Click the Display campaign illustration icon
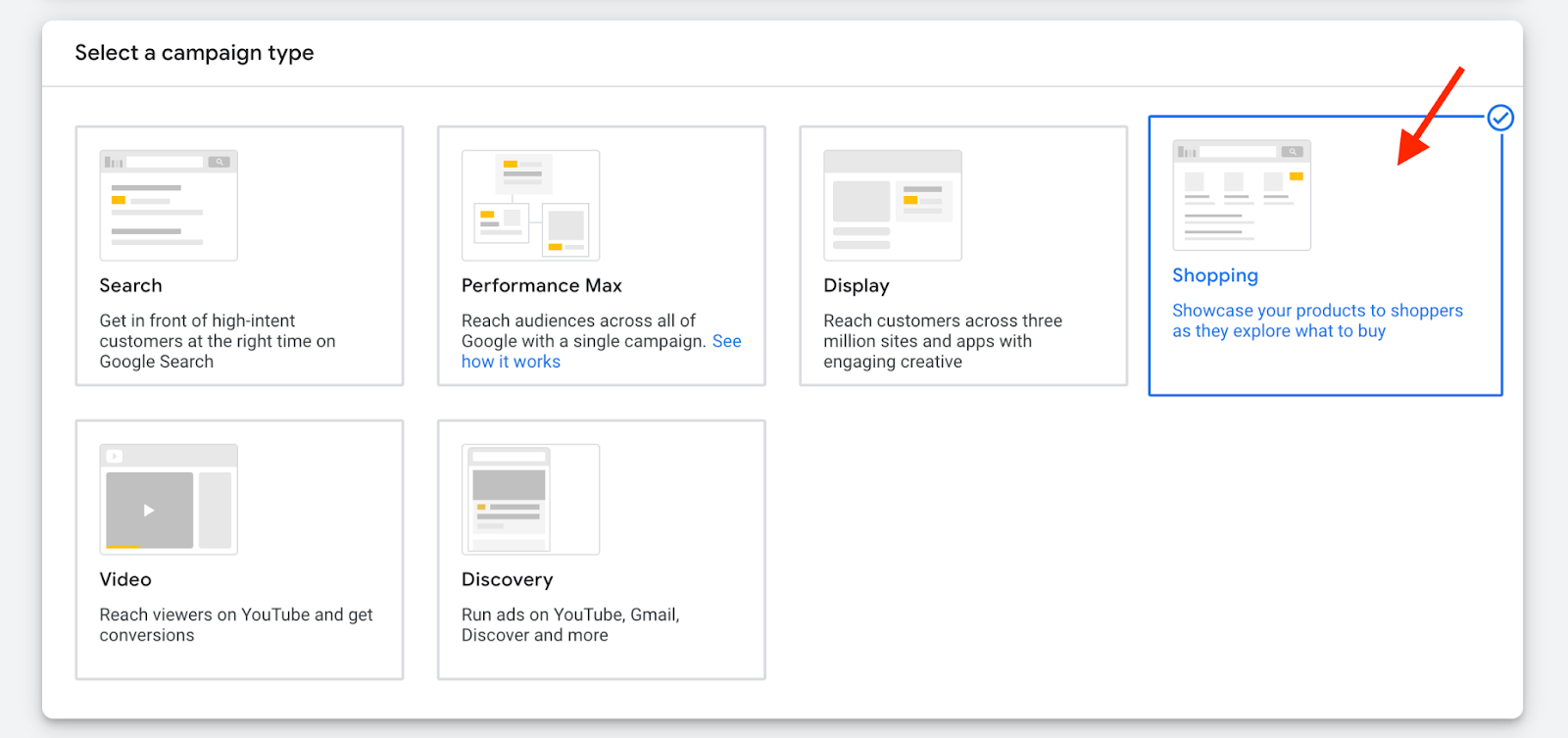Screen dimensions: 1568x738 point(893,205)
